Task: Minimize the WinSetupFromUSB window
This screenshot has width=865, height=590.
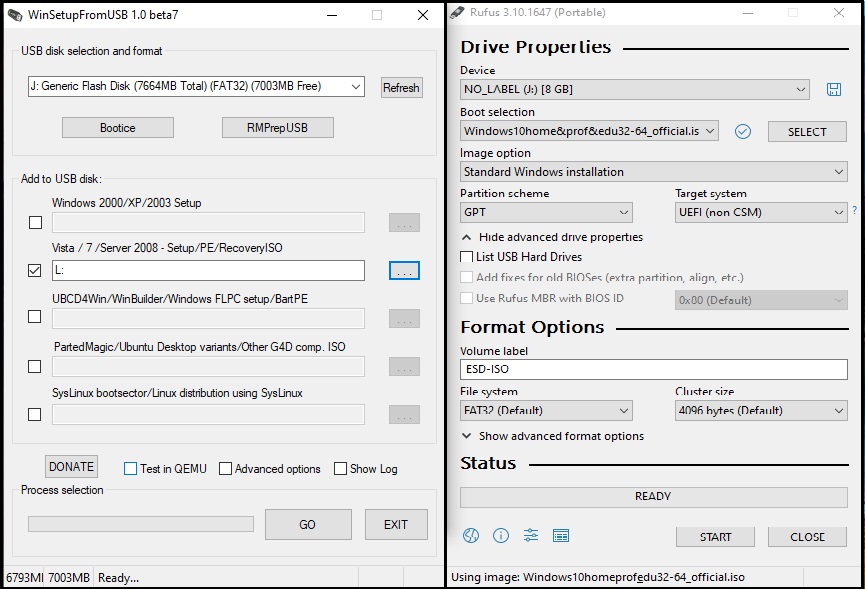Action: tap(332, 15)
